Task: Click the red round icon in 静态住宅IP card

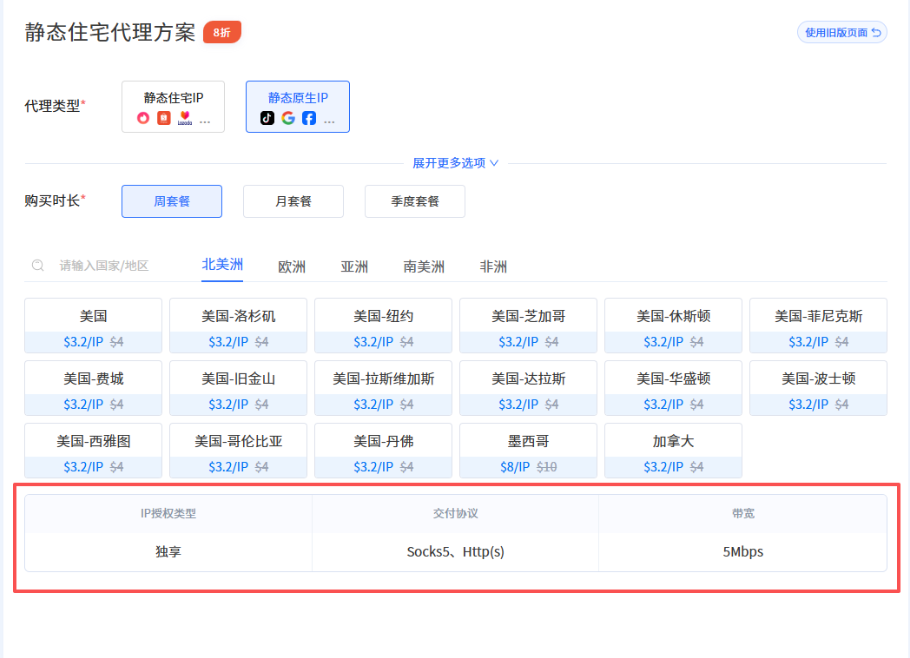Action: click(143, 118)
